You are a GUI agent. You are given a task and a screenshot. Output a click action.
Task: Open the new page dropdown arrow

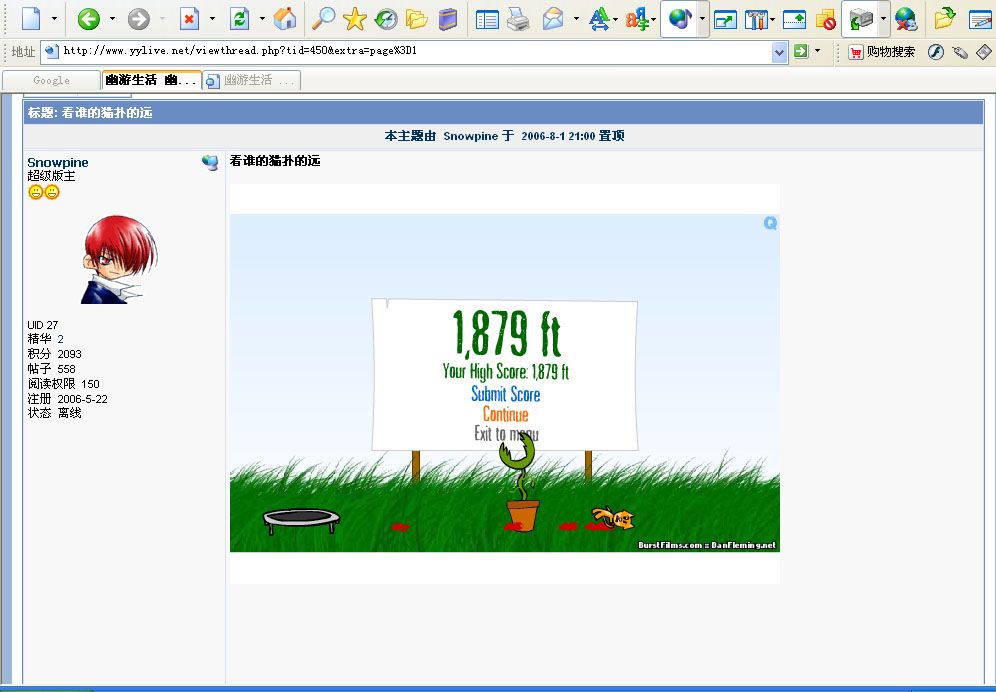tap(54, 18)
